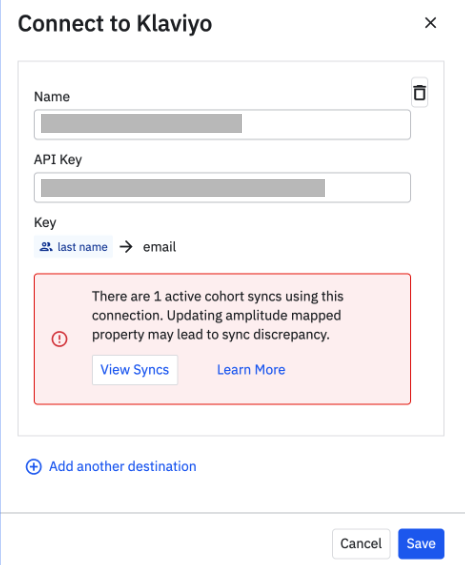Click the Name field label
The image size is (465, 565).
click(52, 97)
